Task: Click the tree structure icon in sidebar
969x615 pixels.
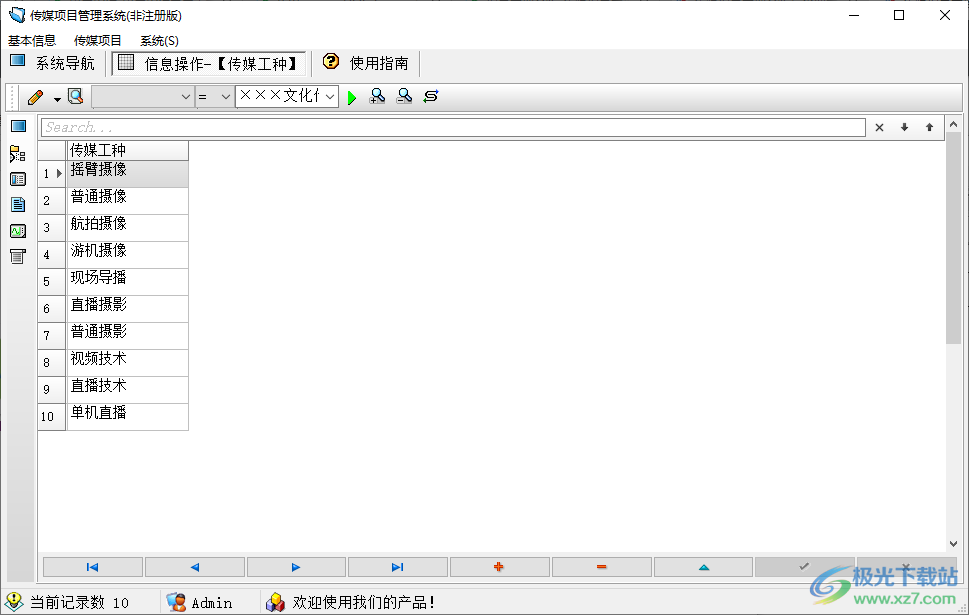Action: coord(18,154)
